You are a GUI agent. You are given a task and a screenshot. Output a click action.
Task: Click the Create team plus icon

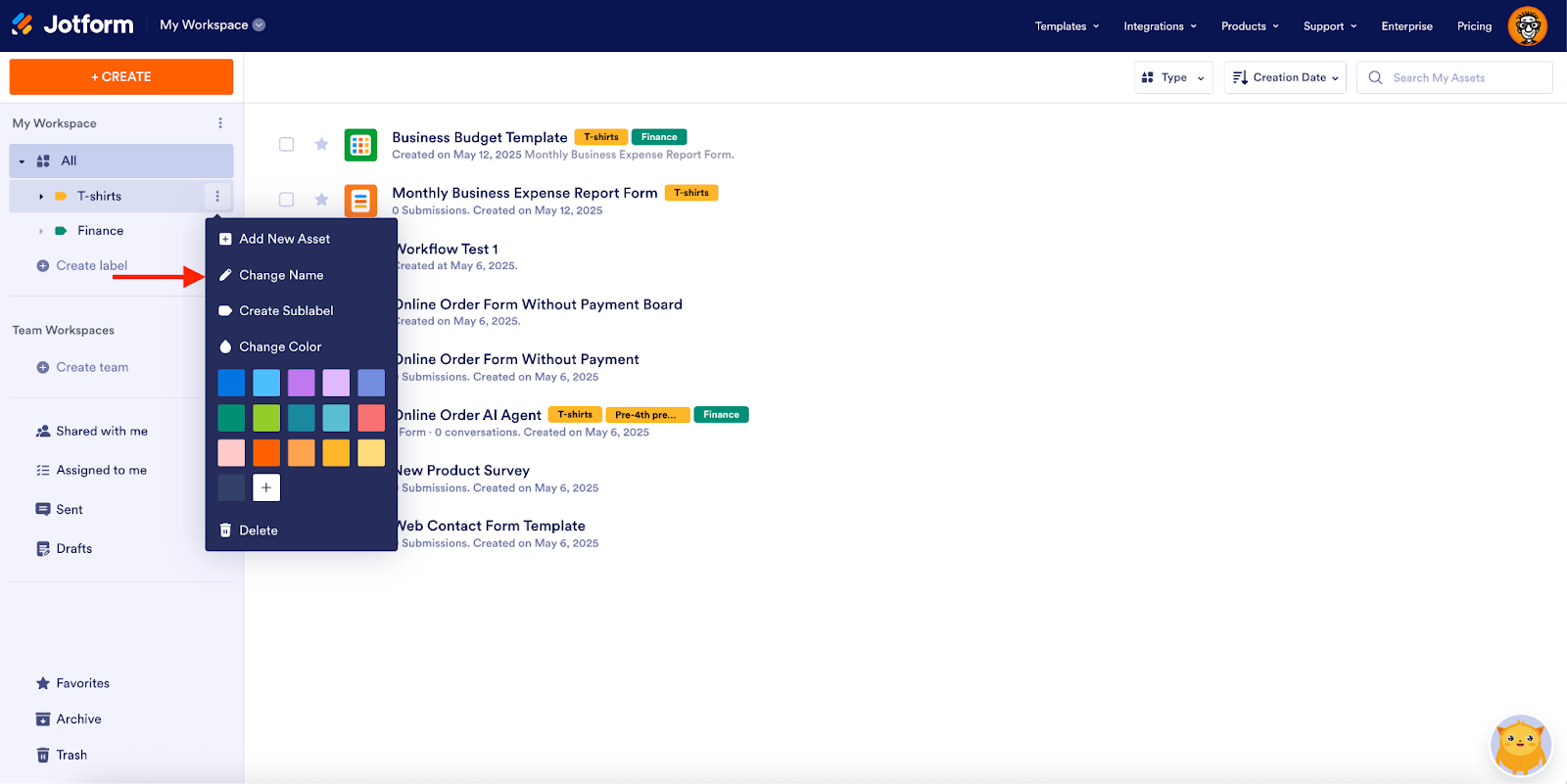(43, 367)
